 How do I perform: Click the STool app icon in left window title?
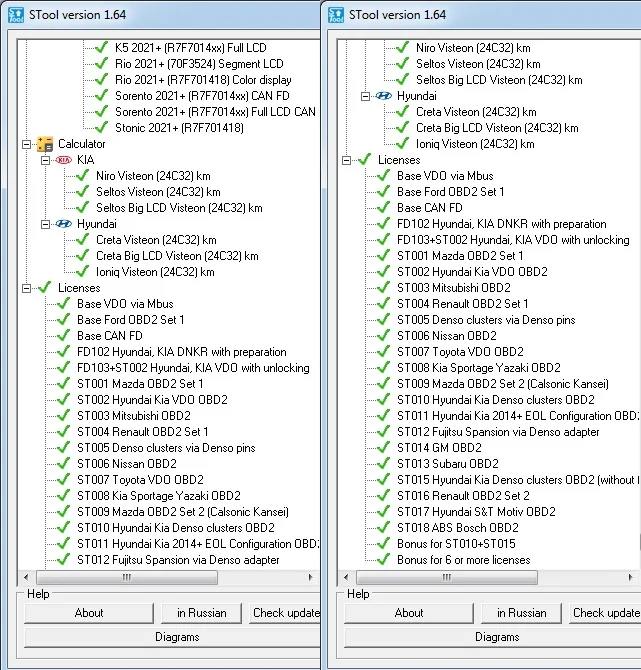coord(16,15)
